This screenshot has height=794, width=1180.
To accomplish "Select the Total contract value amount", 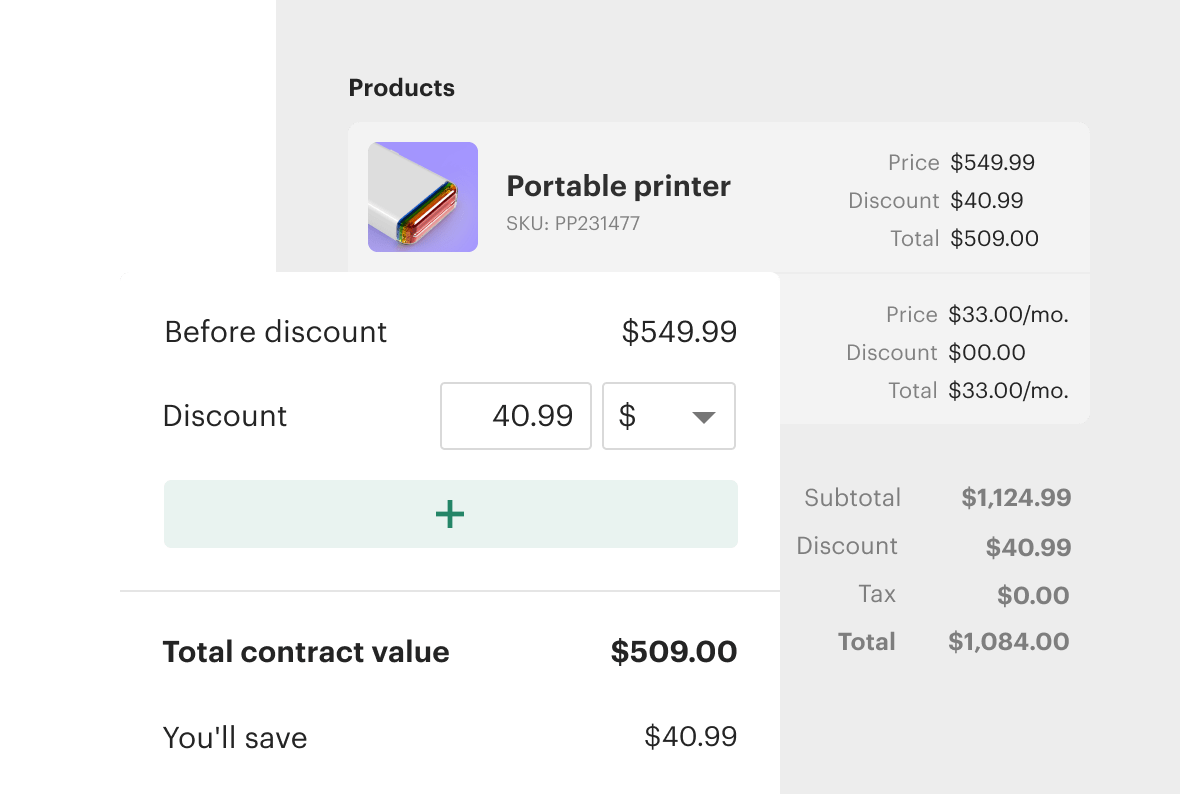I will pyautogui.click(x=674, y=651).
